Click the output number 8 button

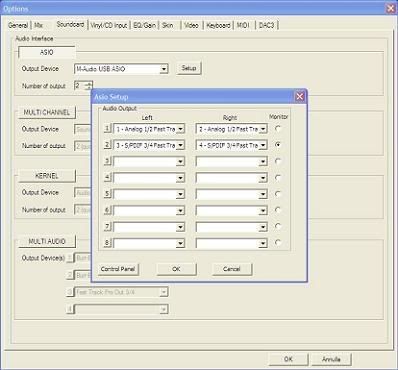(107, 243)
